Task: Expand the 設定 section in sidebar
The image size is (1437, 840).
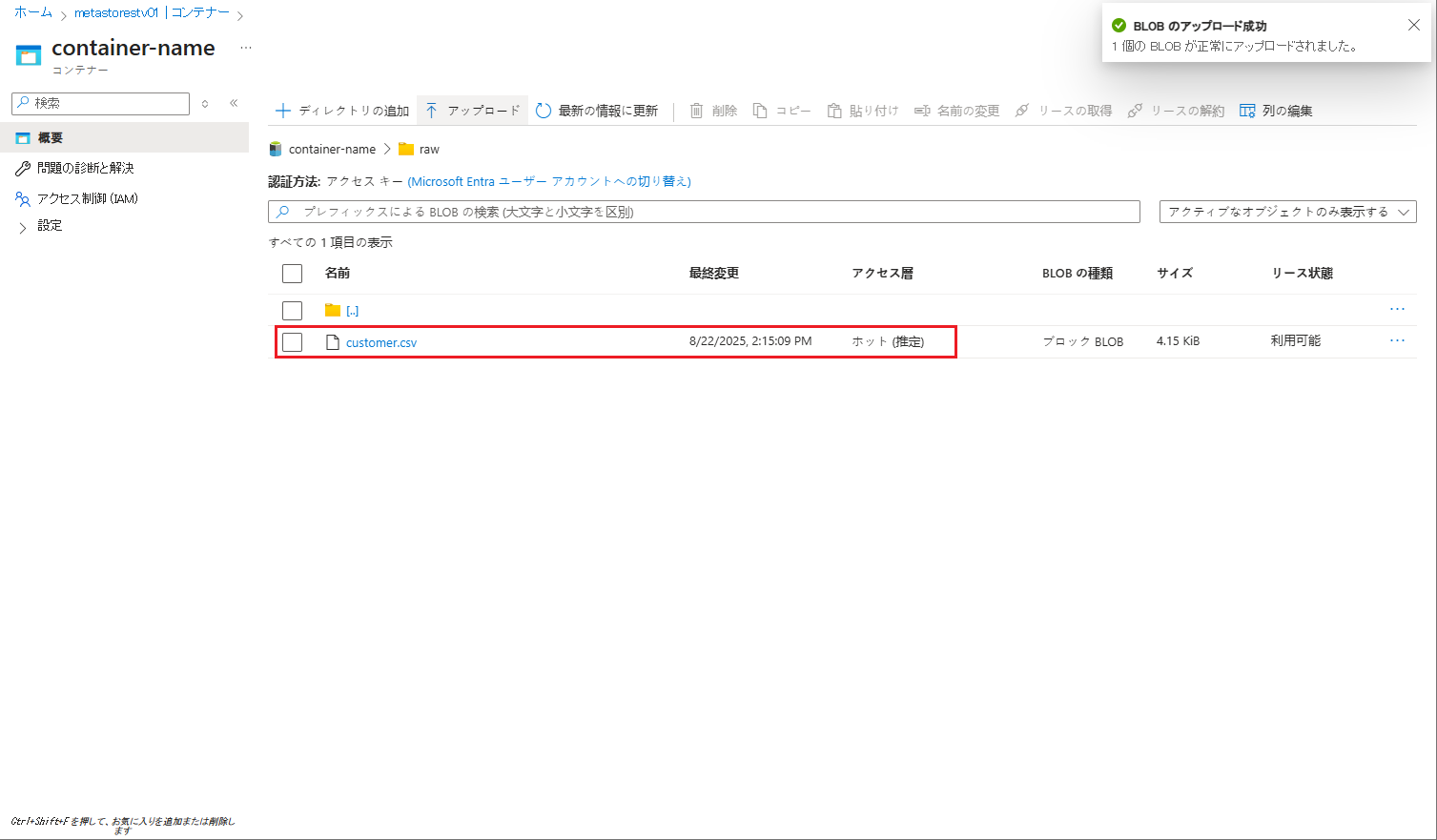Action: coord(23,227)
